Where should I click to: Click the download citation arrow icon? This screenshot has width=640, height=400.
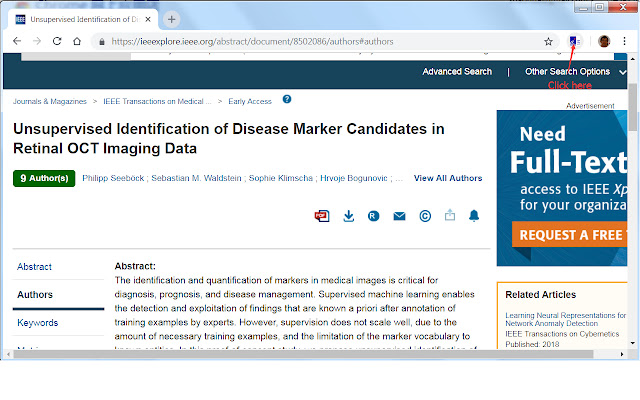[x=349, y=215]
